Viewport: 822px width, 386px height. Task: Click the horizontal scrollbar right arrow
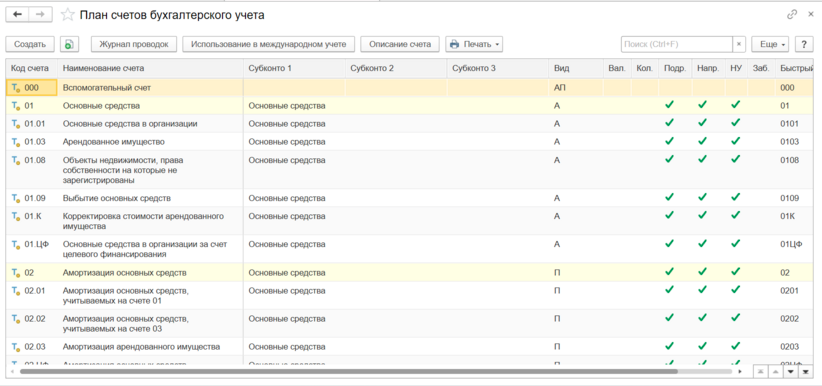[x=740, y=371]
